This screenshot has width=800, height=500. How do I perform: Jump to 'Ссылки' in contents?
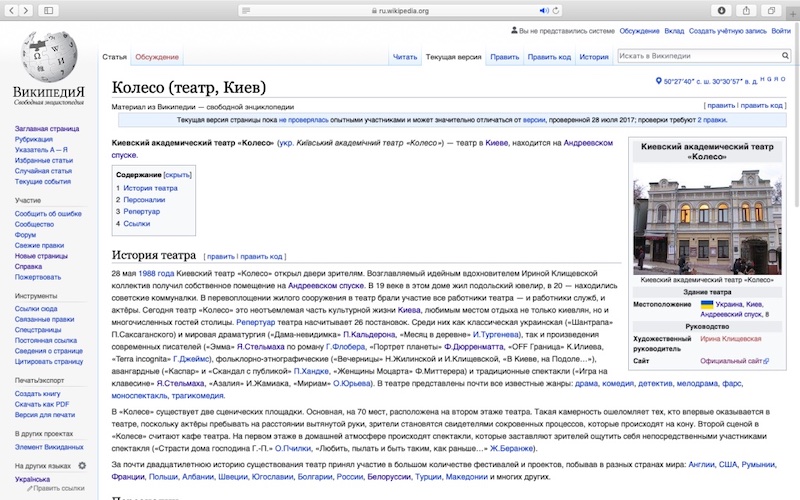tap(137, 223)
